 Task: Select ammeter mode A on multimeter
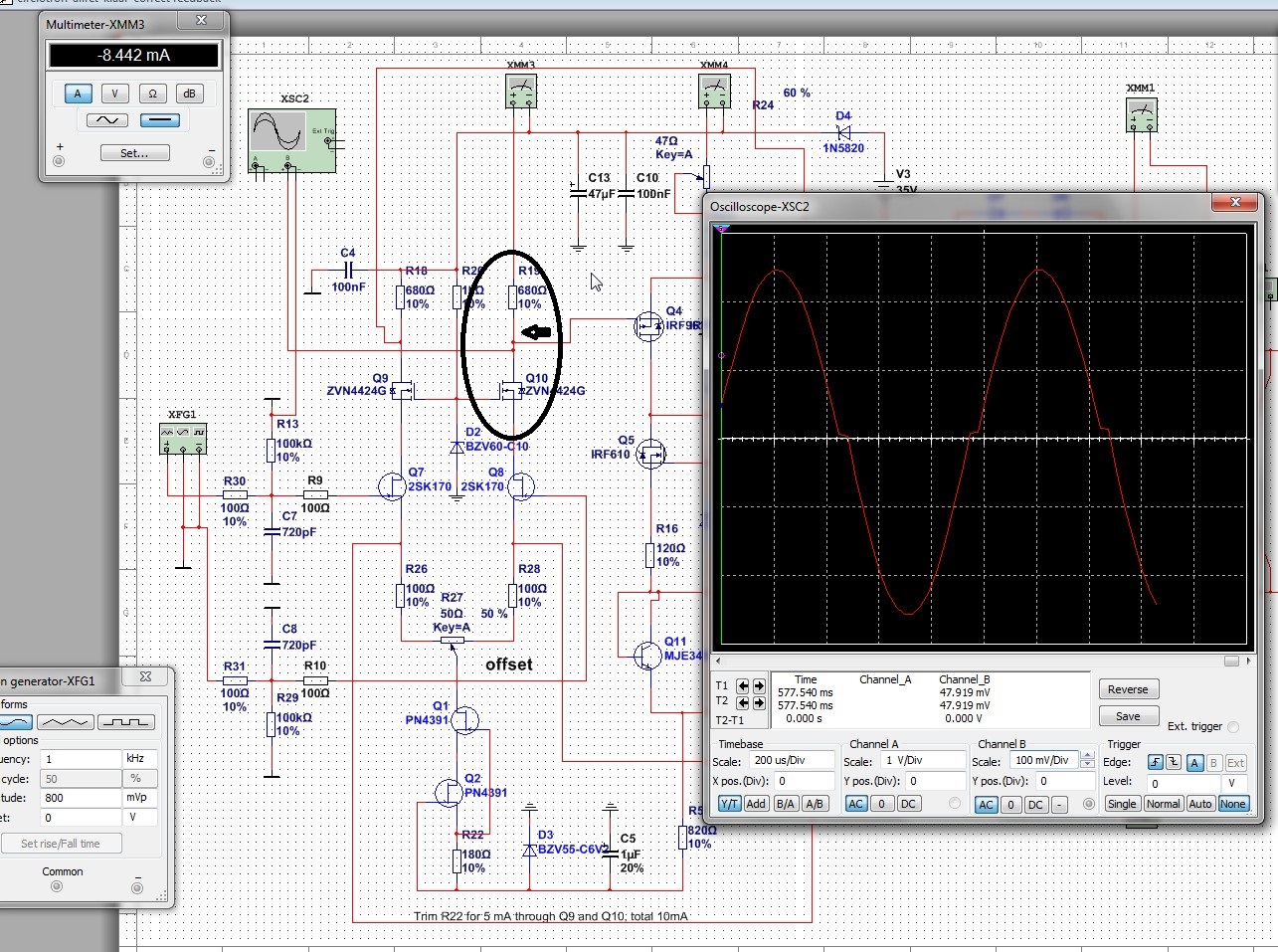click(x=78, y=94)
